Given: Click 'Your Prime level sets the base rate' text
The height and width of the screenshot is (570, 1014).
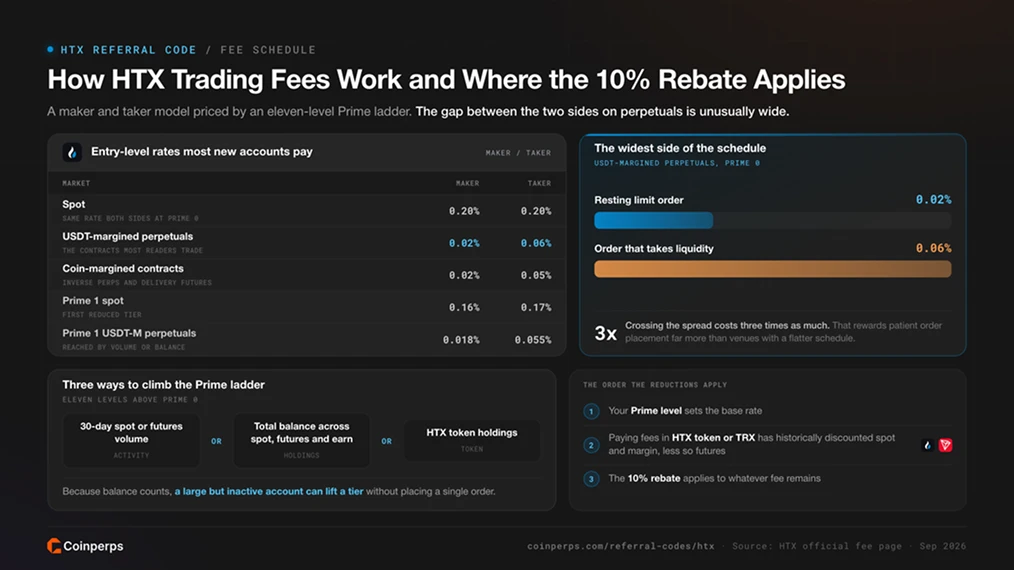Looking at the screenshot, I should click(x=685, y=411).
